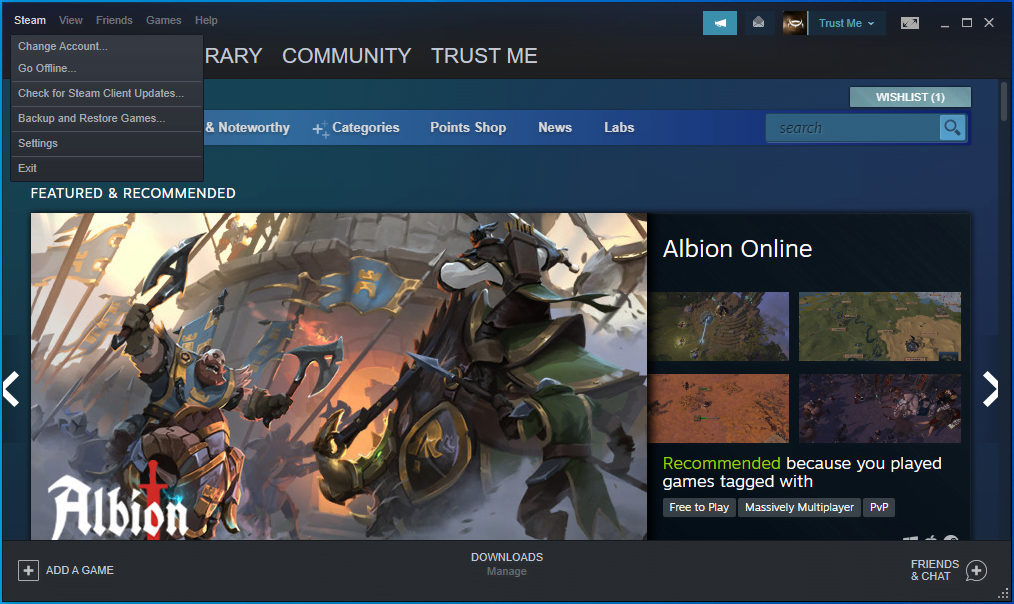Click the WISHLIST (1) button
The width and height of the screenshot is (1014, 604).
click(x=910, y=97)
